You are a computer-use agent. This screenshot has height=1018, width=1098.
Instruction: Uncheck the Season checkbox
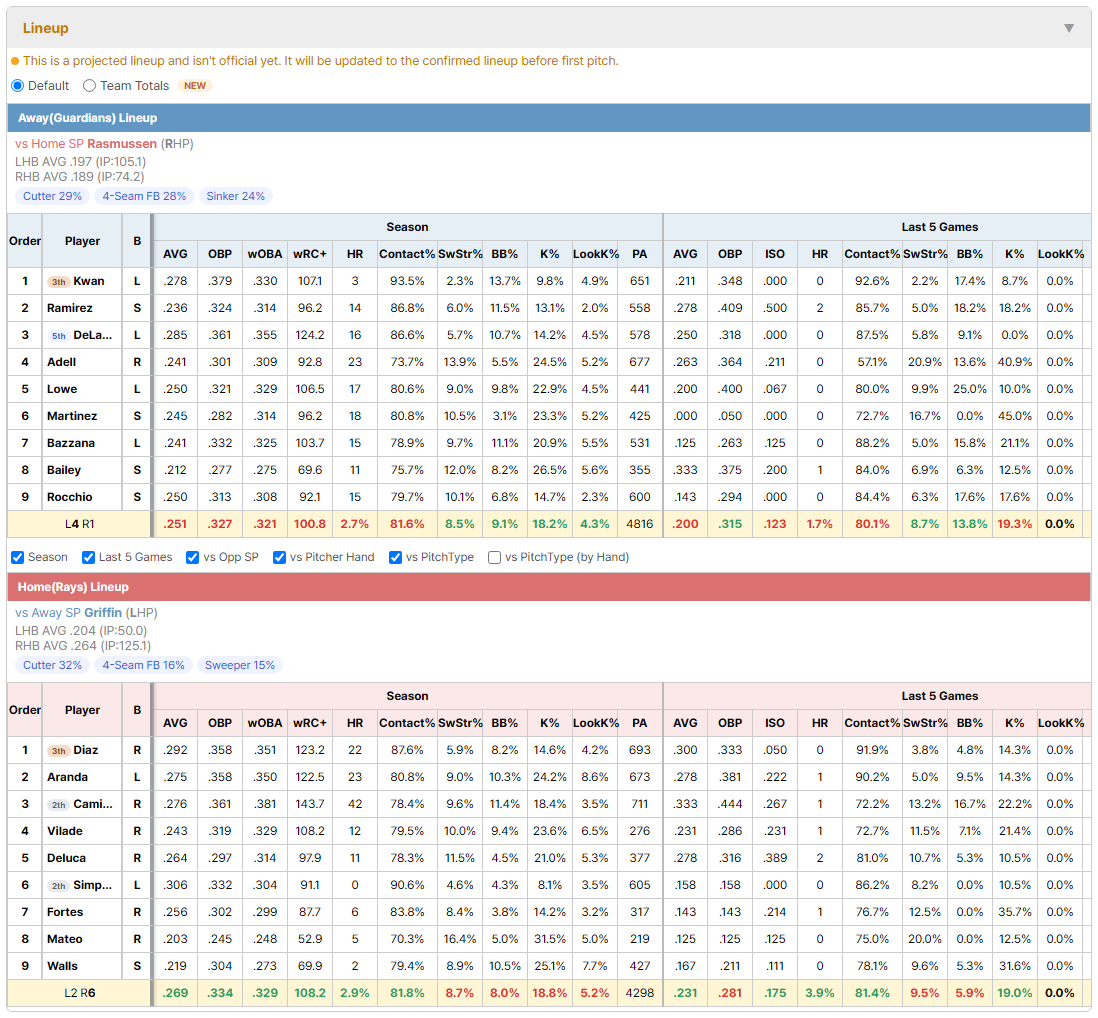coord(18,557)
